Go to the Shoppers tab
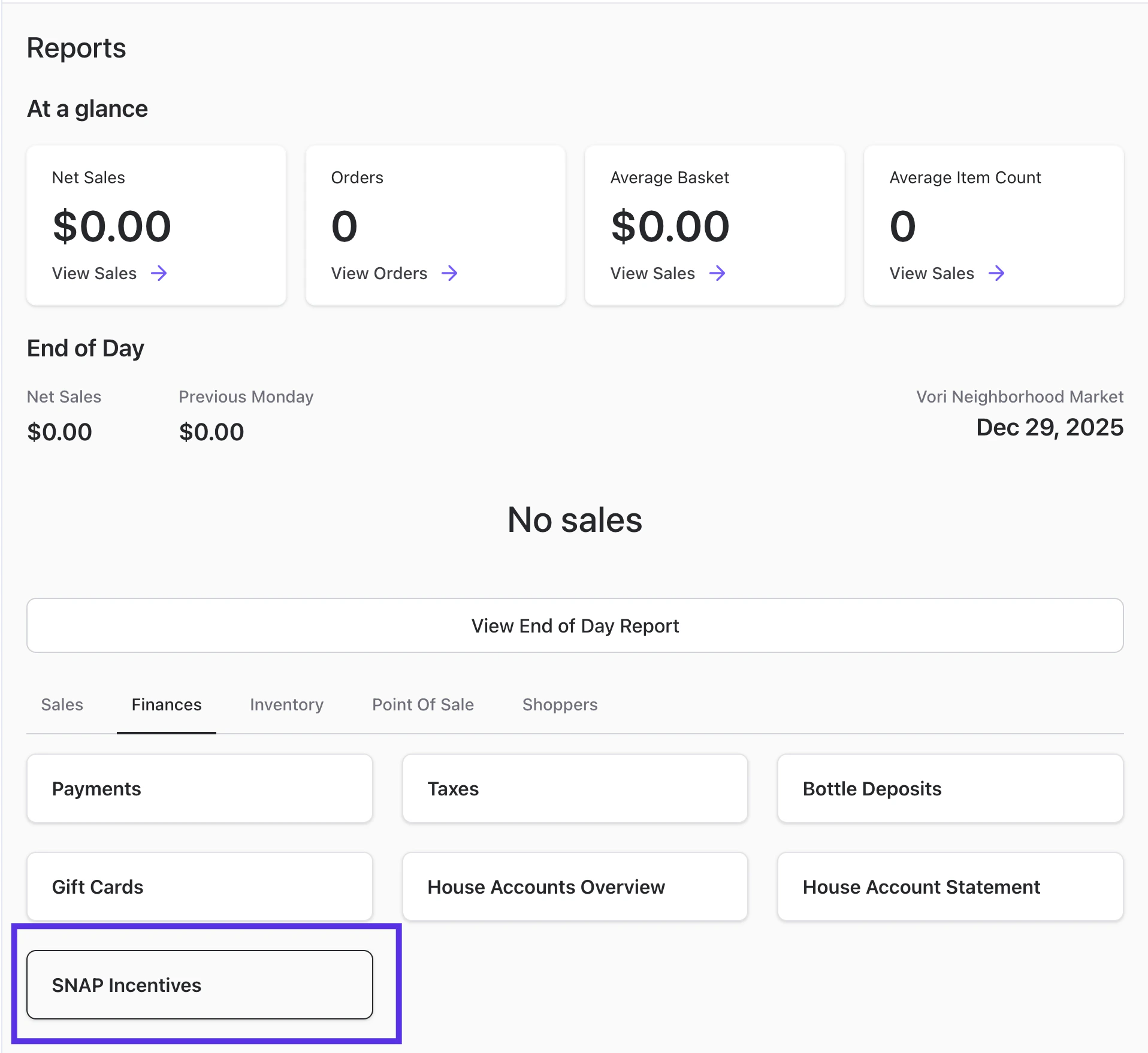Image resolution: width=1148 pixels, height=1053 pixels. pos(560,704)
